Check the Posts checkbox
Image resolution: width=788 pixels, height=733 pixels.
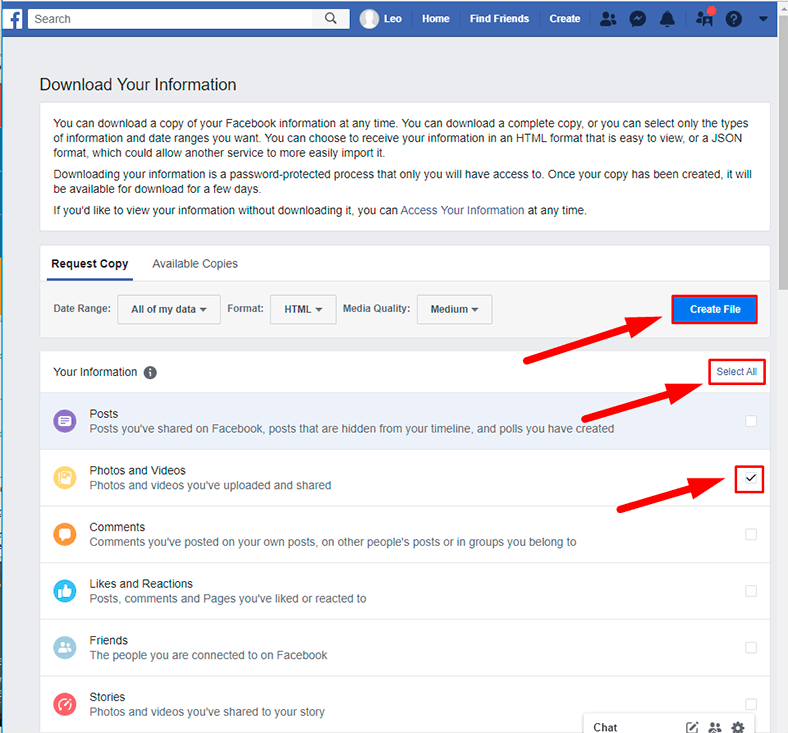pos(751,421)
